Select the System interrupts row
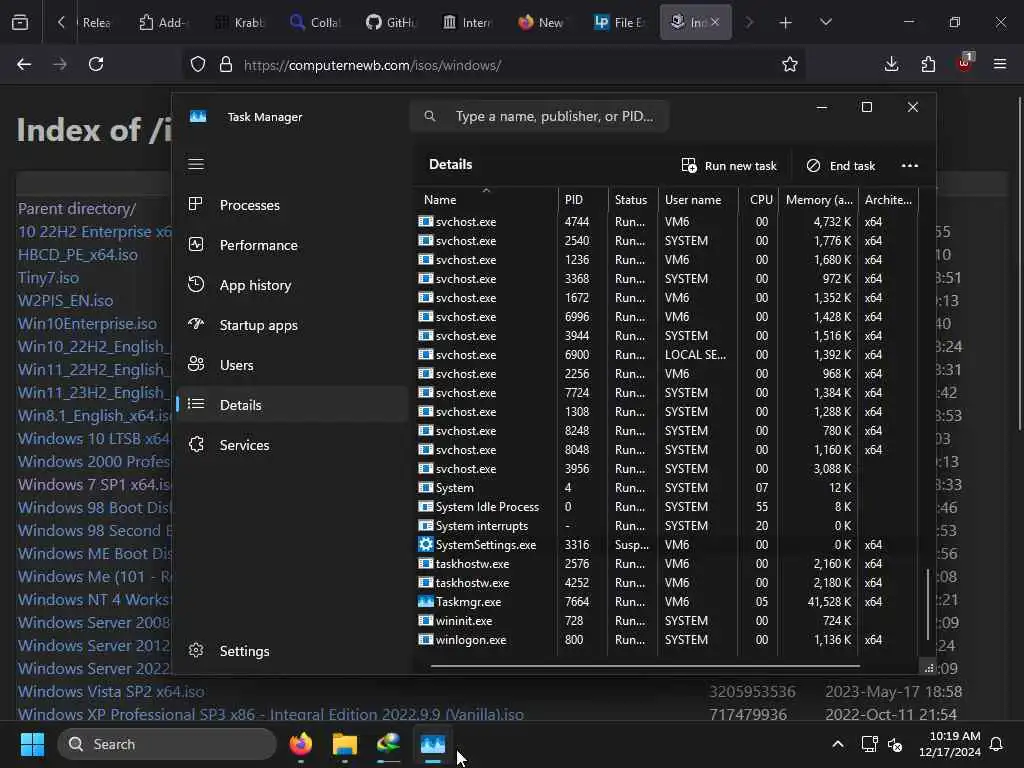 666,526
